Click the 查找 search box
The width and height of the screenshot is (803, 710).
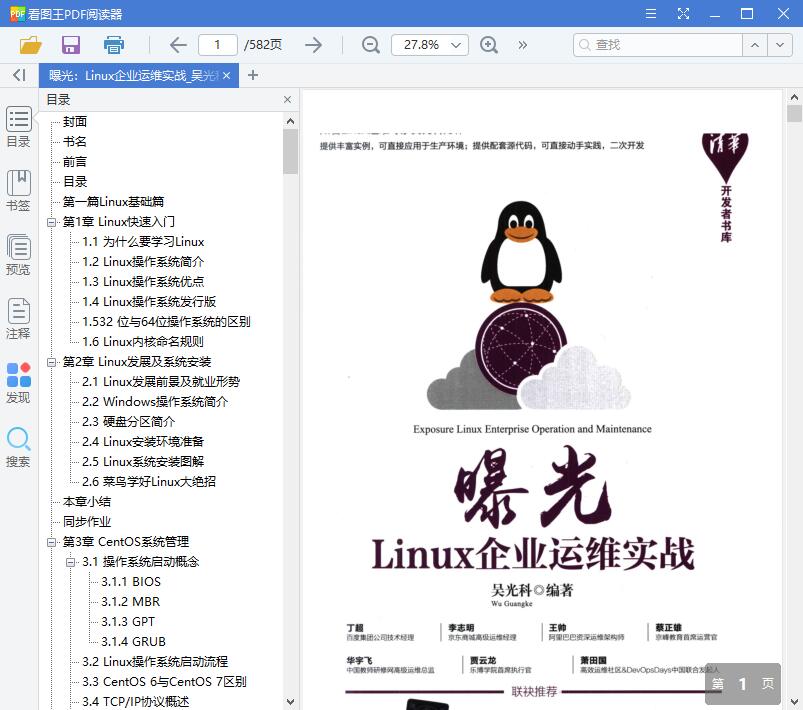coord(658,45)
